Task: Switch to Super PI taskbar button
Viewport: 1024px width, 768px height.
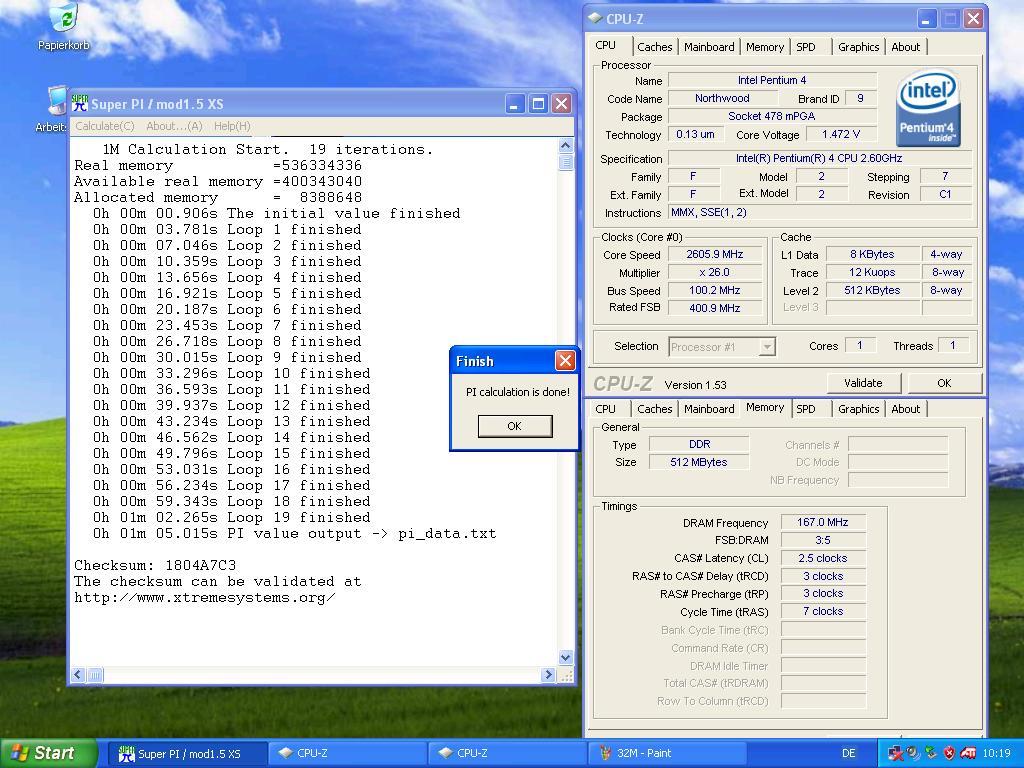Action: 187,753
